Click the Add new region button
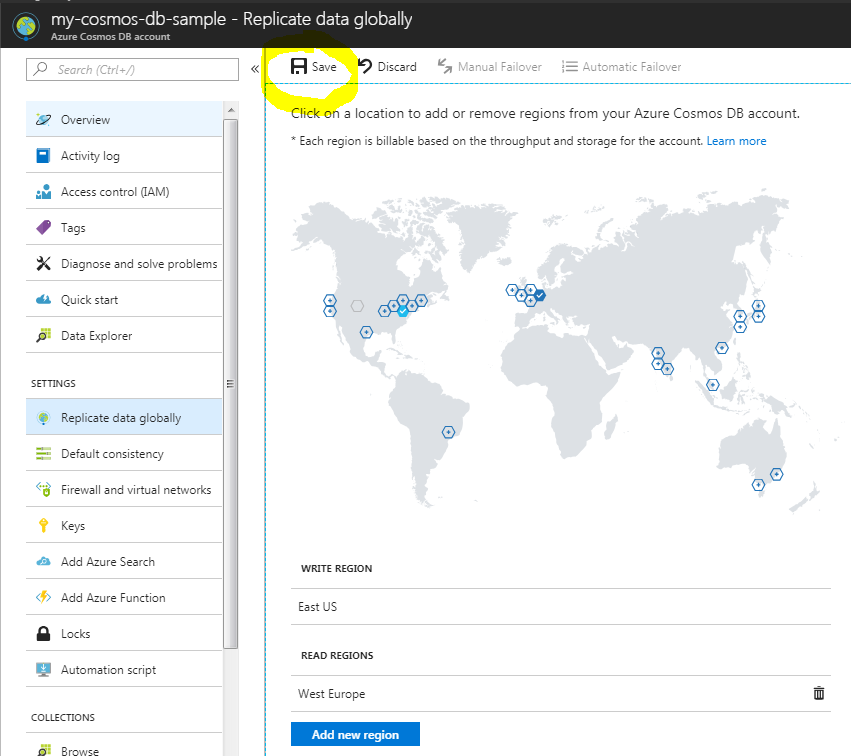 coord(355,735)
